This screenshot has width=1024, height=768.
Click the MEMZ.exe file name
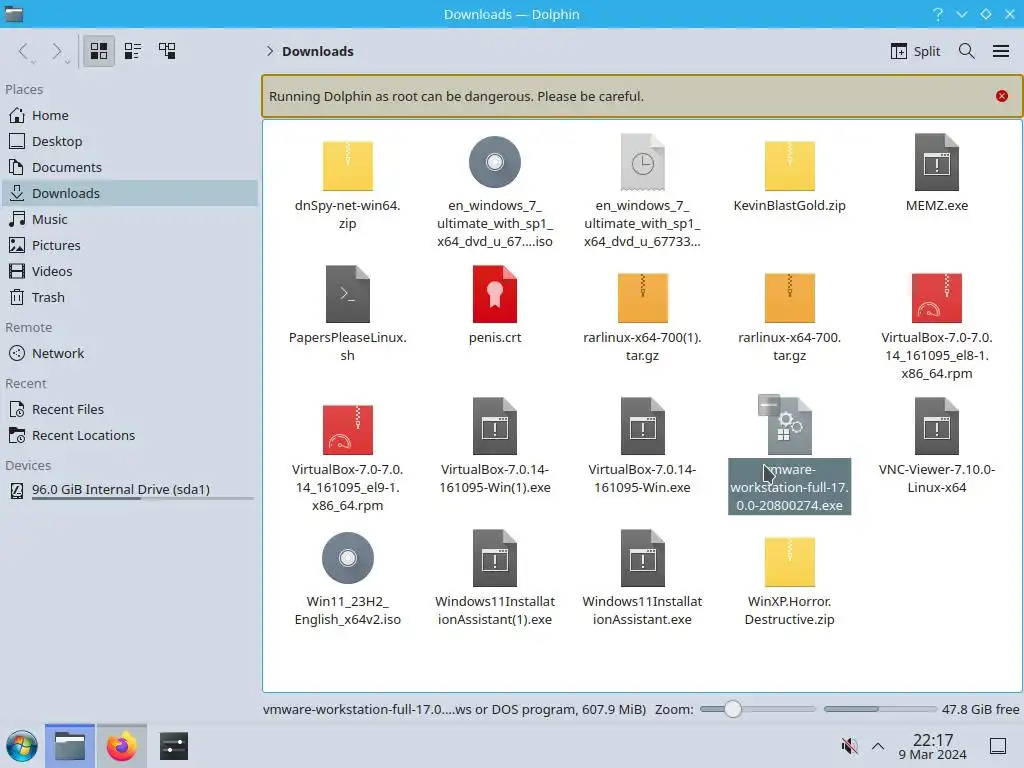pyautogui.click(x=936, y=205)
